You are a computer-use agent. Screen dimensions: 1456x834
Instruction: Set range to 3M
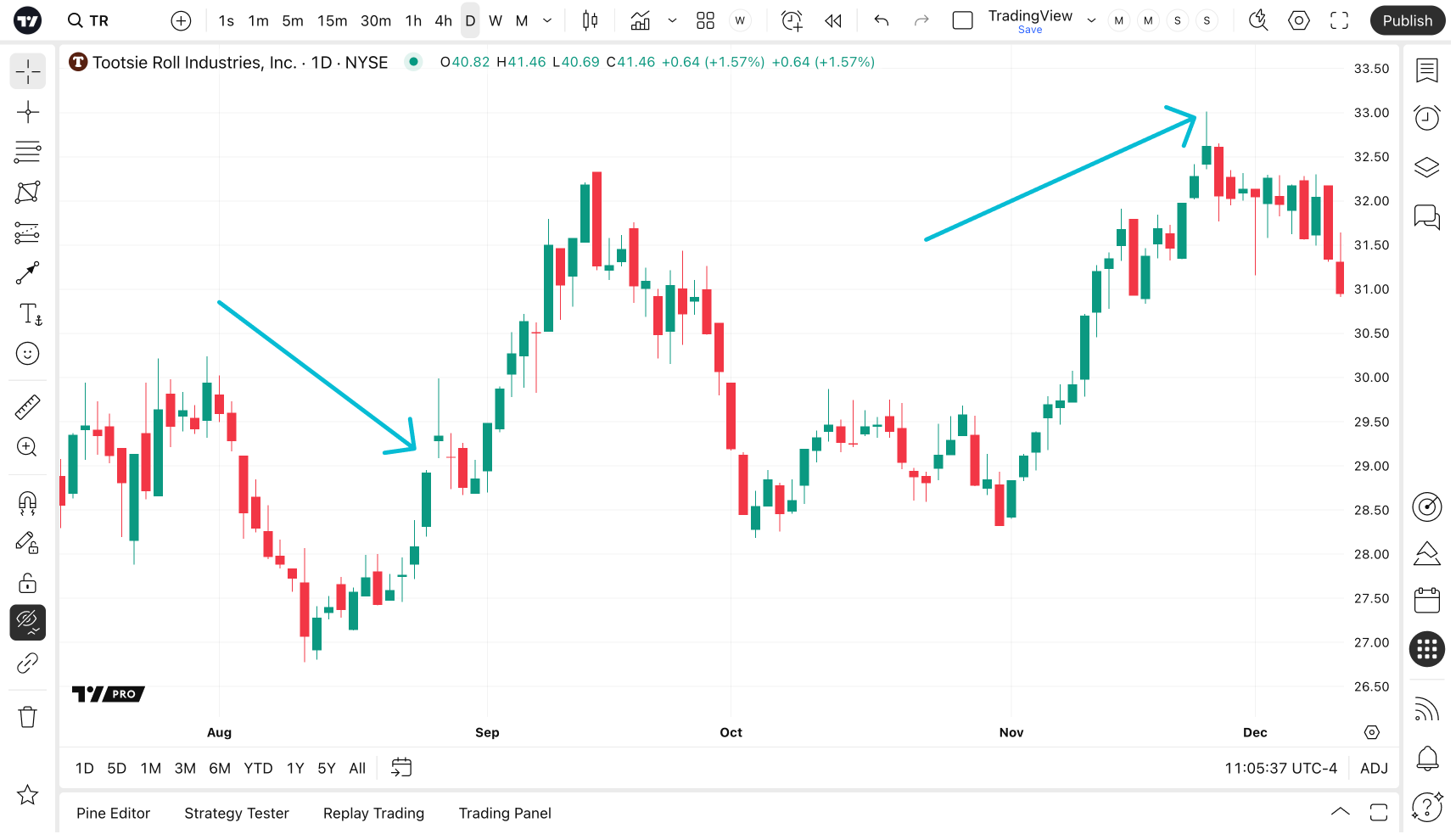click(185, 768)
